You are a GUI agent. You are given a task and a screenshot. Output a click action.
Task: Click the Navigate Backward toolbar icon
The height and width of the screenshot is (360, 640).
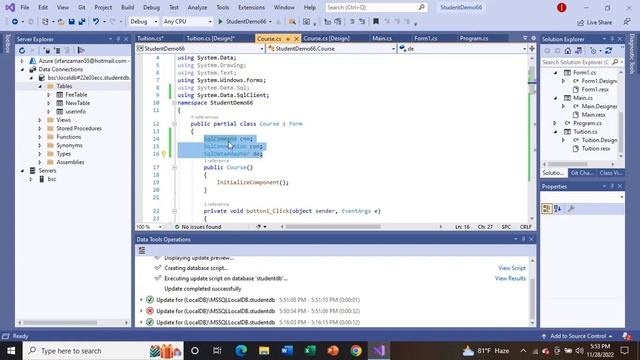tap(15, 22)
